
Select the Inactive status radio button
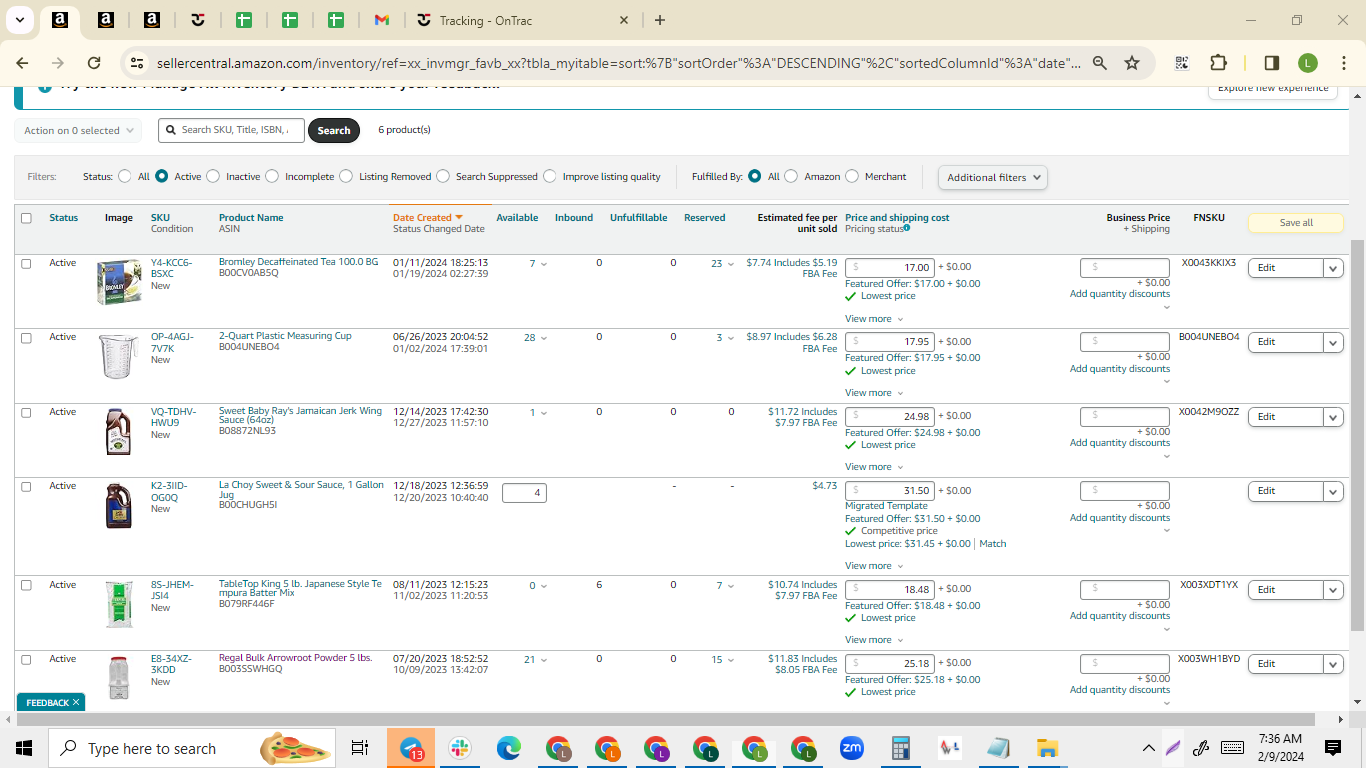point(212,176)
